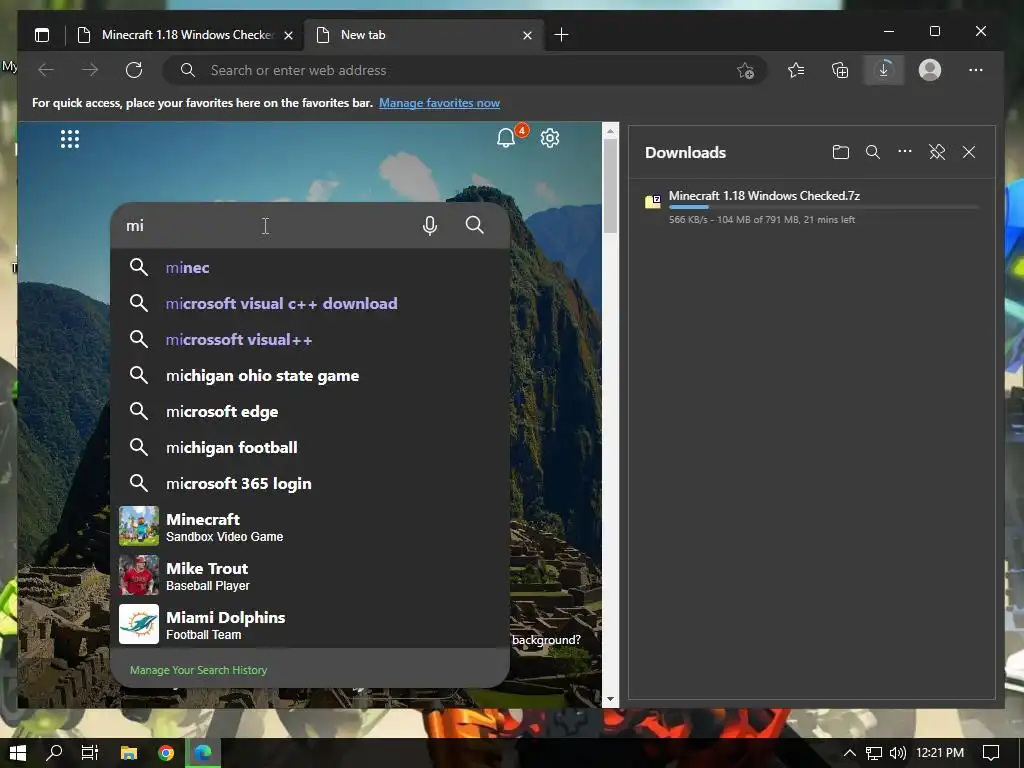Image resolution: width=1024 pixels, height=768 pixels.
Task: Open the Favorites list icon
Action: coord(795,70)
